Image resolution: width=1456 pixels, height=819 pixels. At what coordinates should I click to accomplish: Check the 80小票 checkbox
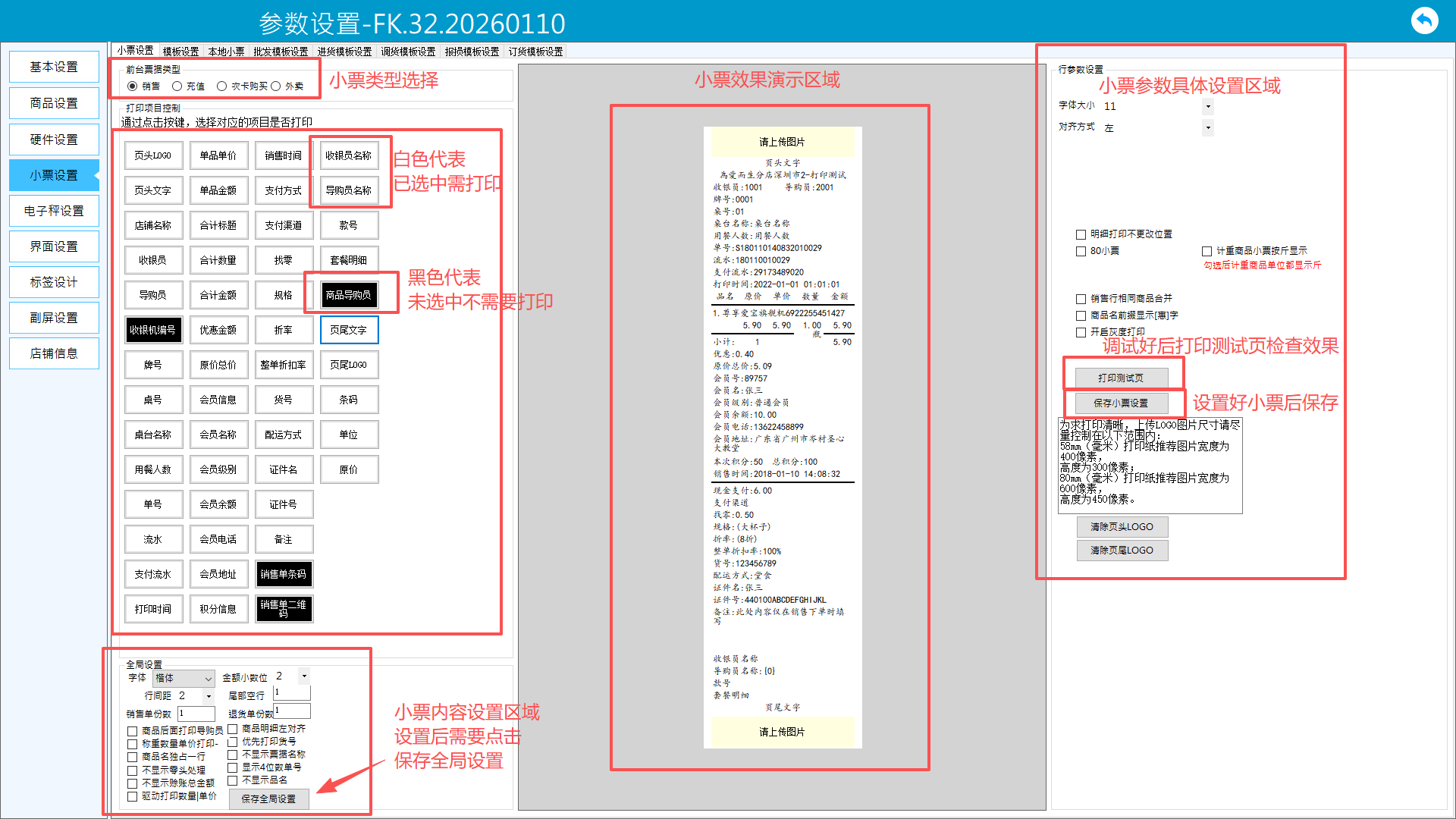click(1081, 251)
